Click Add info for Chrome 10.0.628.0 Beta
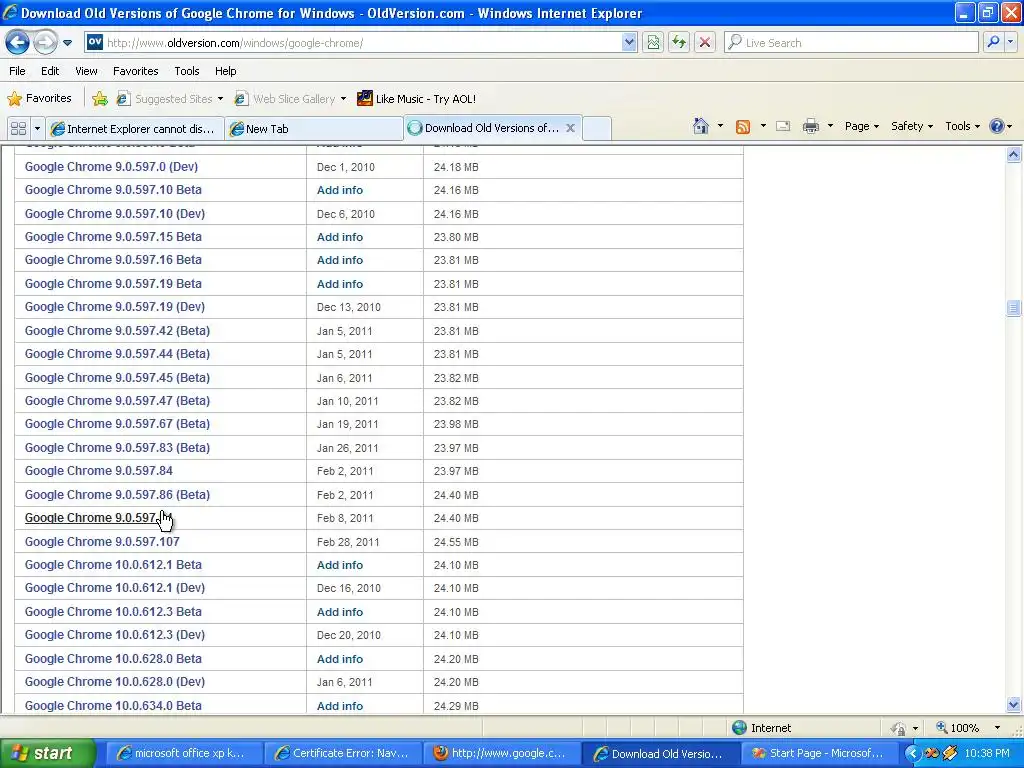Viewport: 1024px width, 768px height. [340, 659]
